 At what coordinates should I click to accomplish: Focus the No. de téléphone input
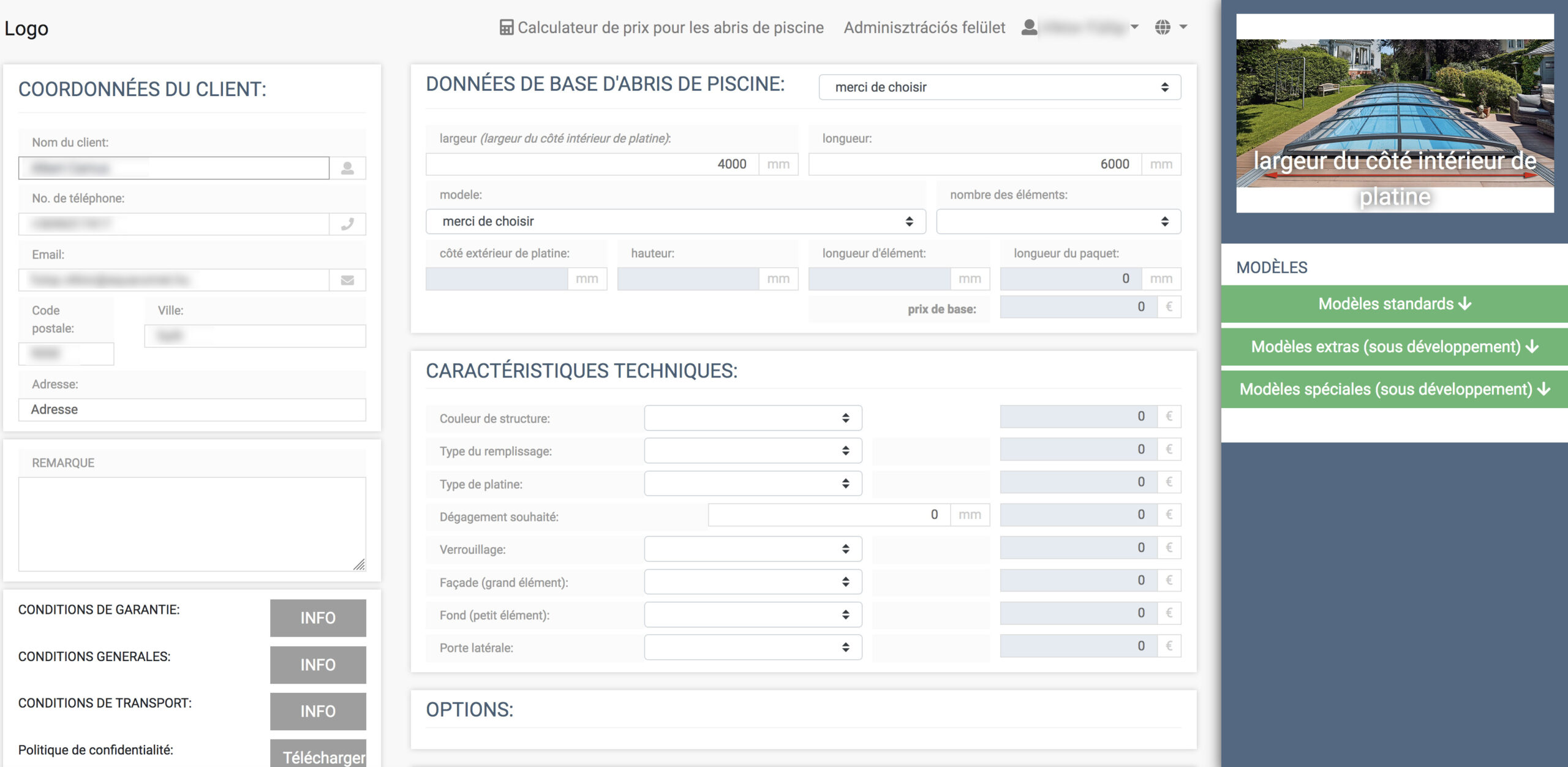tap(174, 224)
